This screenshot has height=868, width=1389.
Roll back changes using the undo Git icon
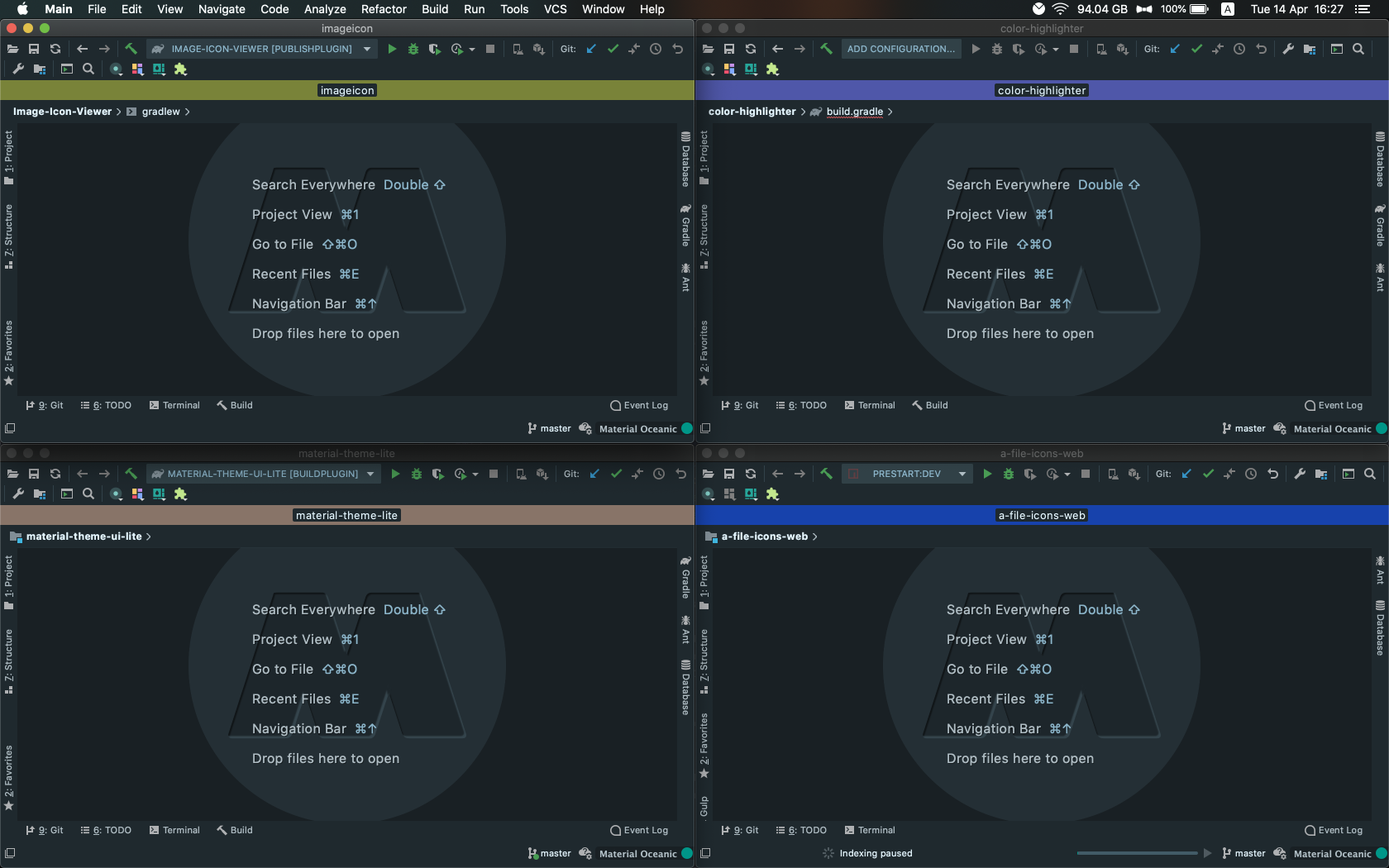click(677, 49)
